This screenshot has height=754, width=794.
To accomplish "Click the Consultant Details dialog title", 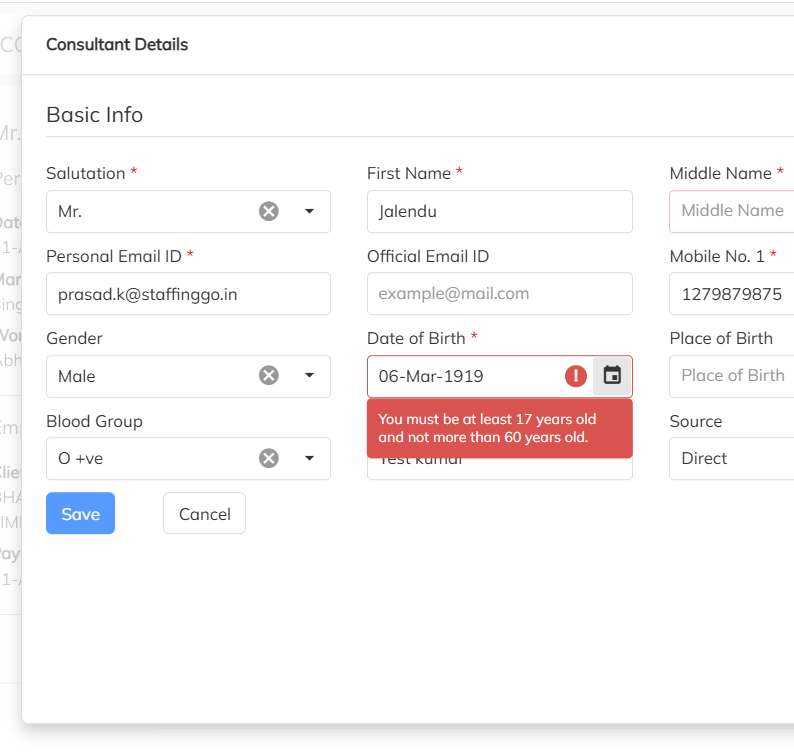I will [x=117, y=44].
